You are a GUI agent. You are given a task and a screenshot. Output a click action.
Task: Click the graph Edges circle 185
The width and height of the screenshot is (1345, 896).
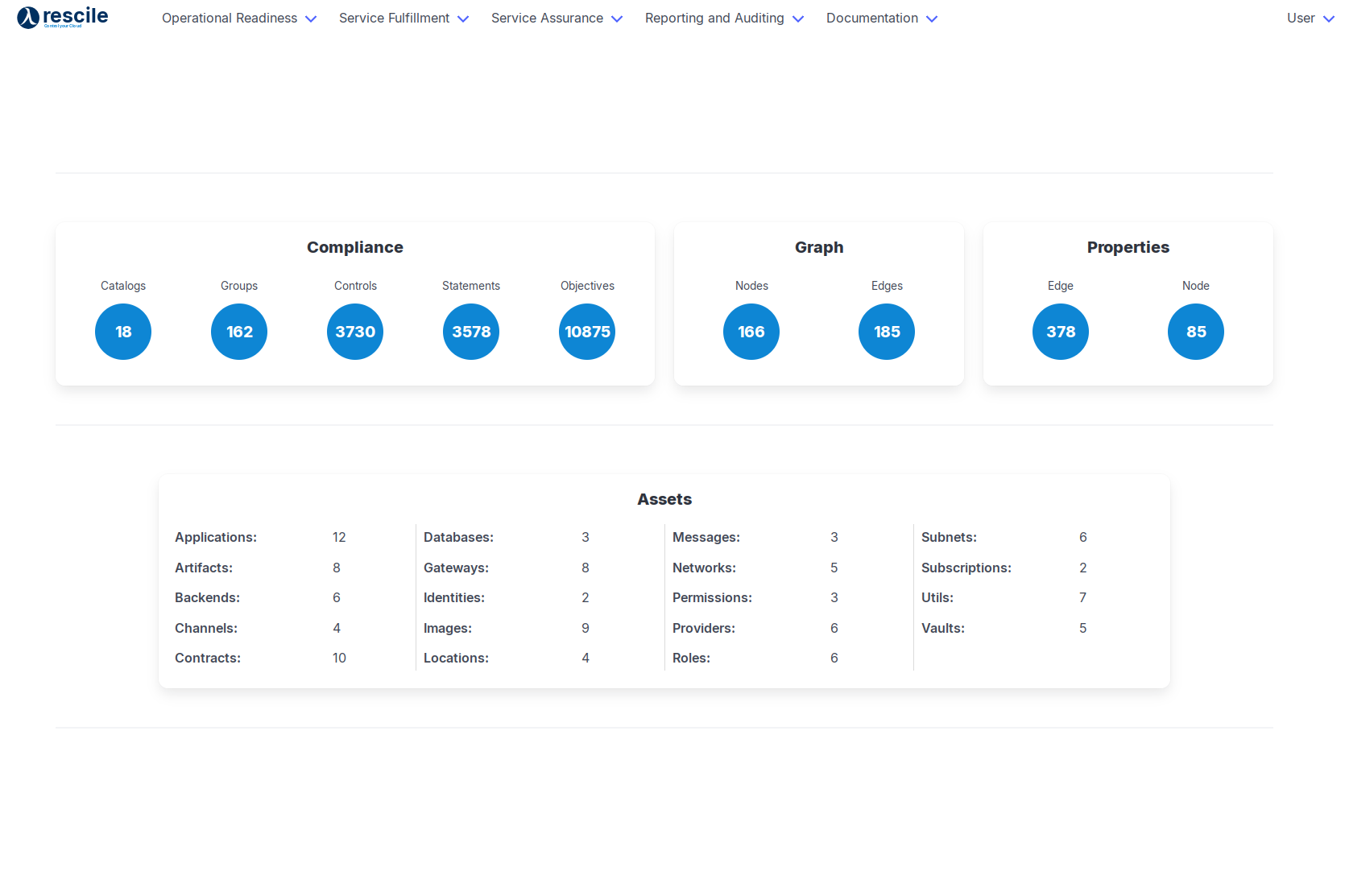[x=887, y=332]
